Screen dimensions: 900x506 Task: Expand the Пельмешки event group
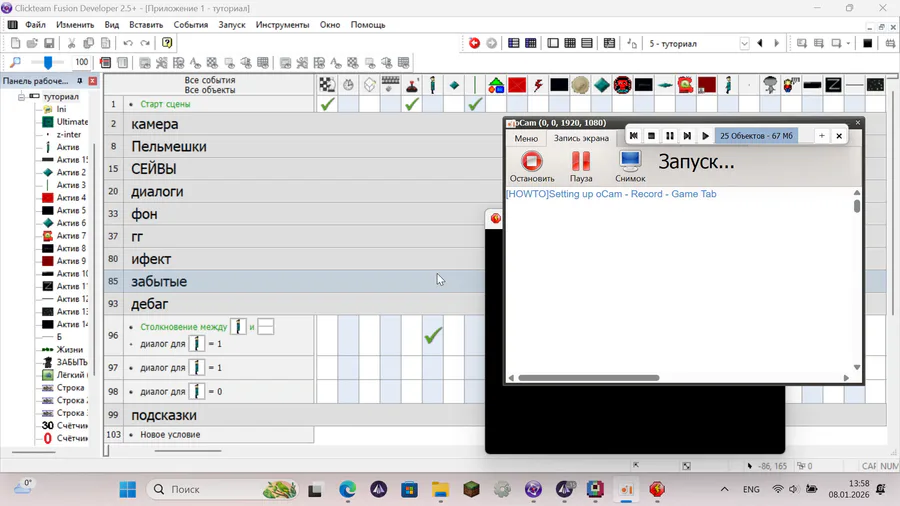pos(169,146)
